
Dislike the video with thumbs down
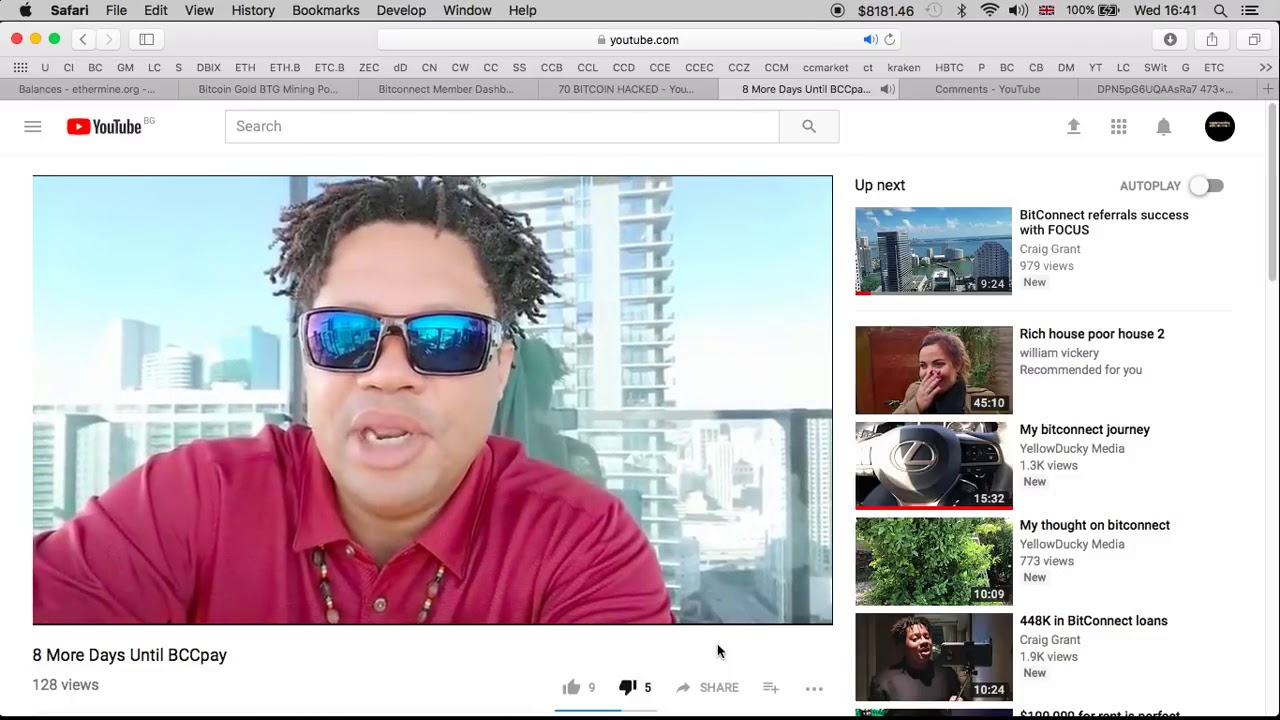pyautogui.click(x=627, y=687)
